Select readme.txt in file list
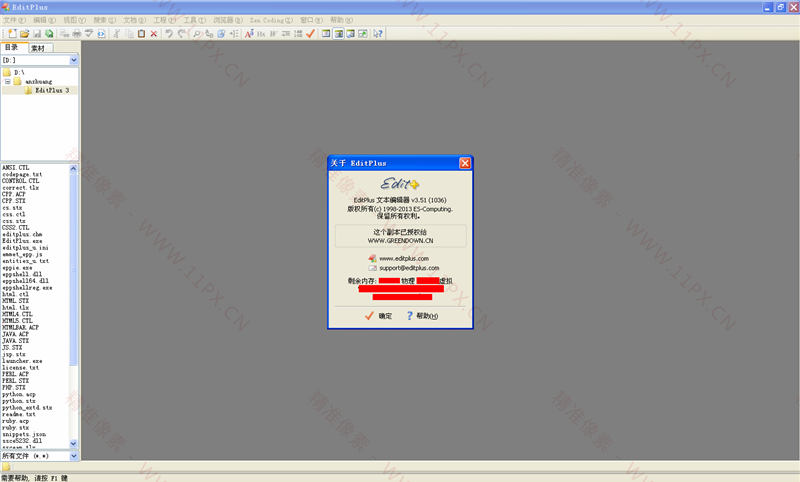This screenshot has height=482, width=800. pos(19,415)
